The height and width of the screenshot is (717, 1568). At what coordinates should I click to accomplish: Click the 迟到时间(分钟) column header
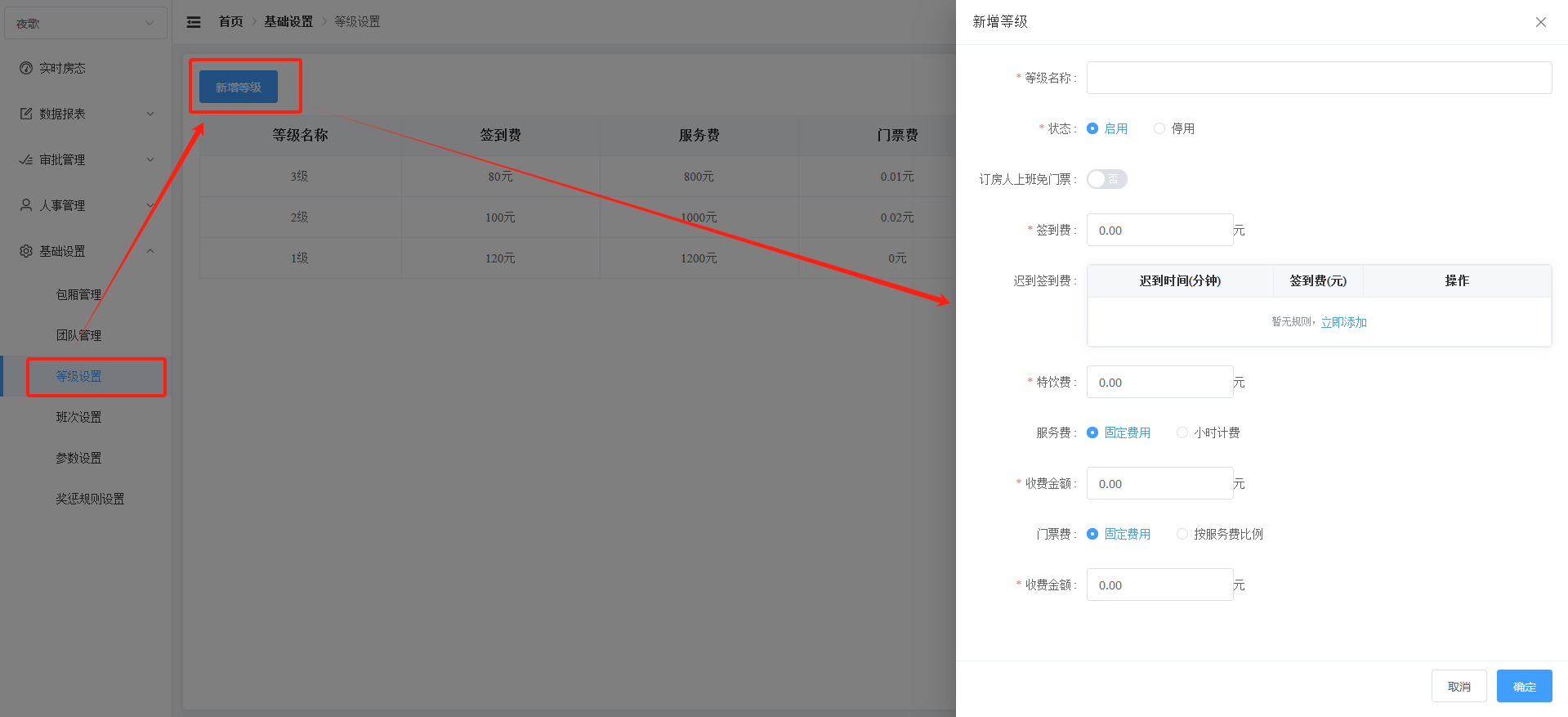click(1181, 280)
